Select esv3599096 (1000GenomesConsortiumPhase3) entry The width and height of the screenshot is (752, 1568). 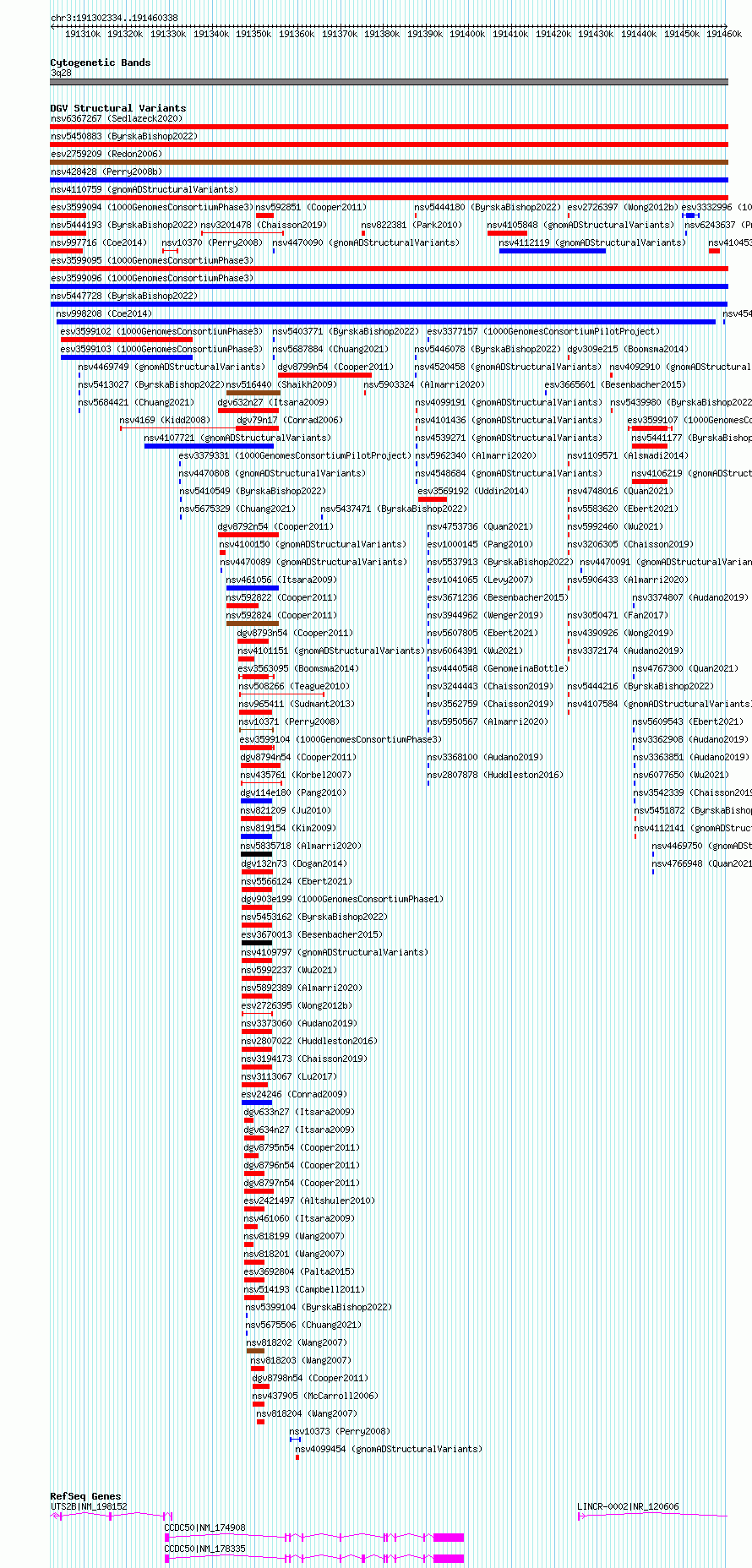(152, 279)
